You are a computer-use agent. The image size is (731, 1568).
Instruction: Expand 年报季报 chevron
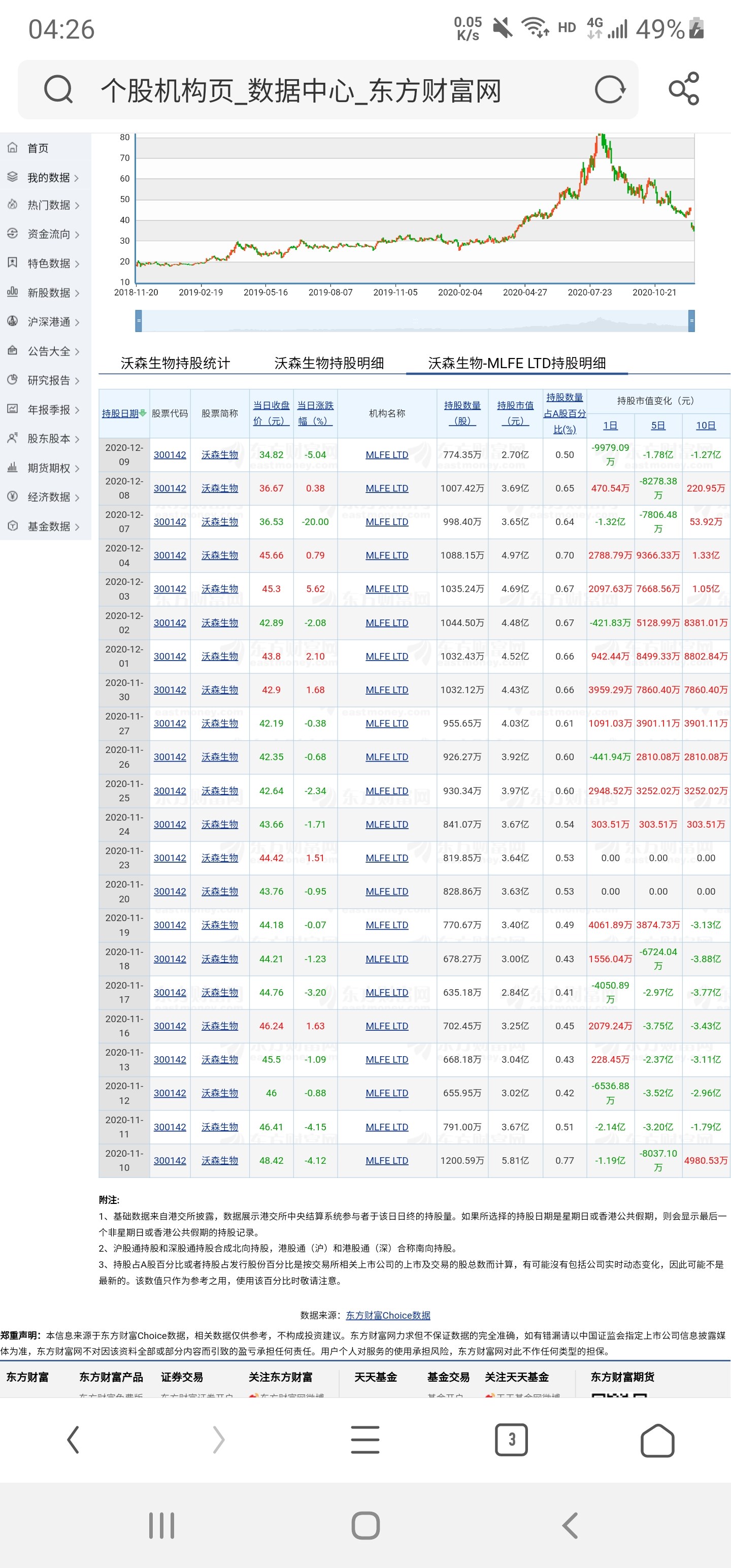click(x=77, y=410)
